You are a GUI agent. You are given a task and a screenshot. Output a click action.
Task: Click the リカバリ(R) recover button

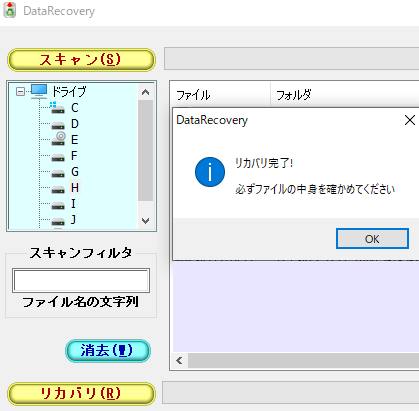coord(81,394)
